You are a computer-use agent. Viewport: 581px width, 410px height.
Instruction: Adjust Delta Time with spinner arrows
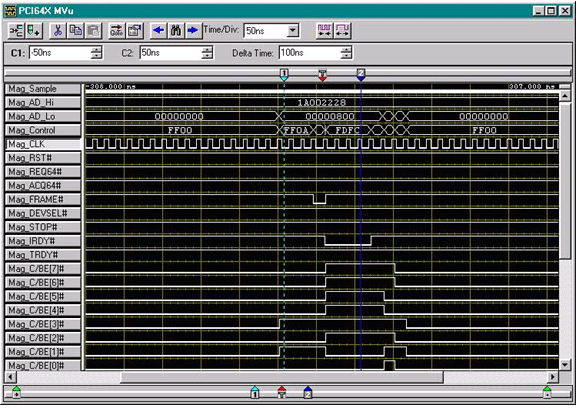(346, 53)
